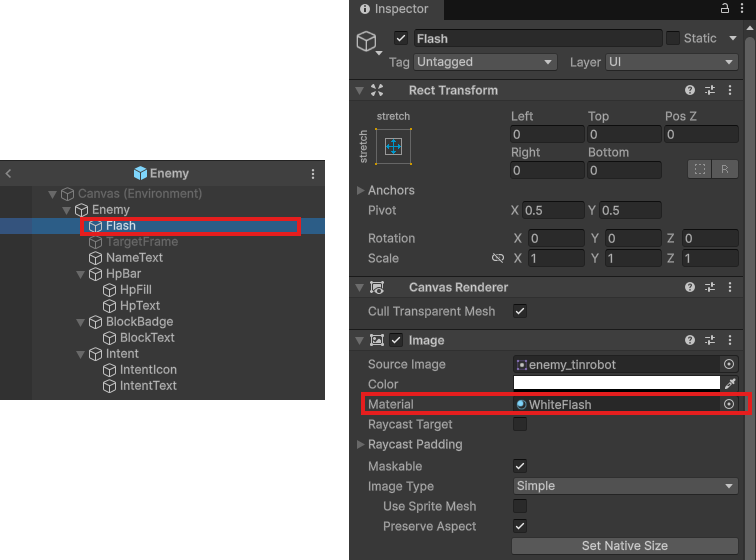Click the Scale Z field

click(x=710, y=258)
